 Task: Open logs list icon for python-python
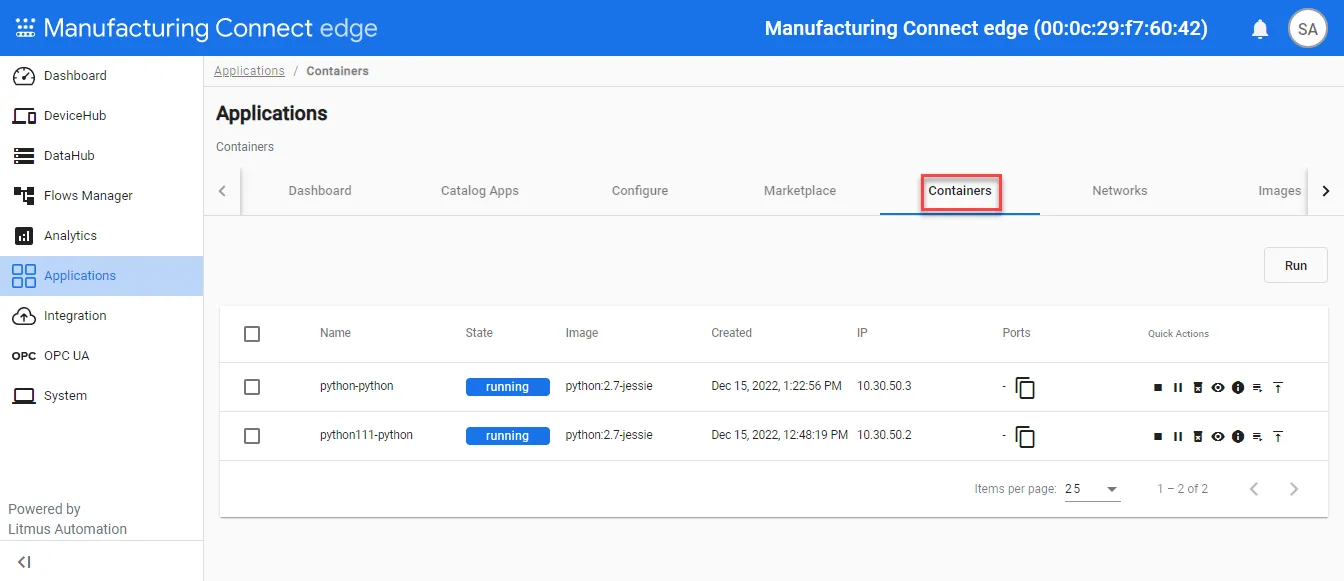pyautogui.click(x=1258, y=387)
